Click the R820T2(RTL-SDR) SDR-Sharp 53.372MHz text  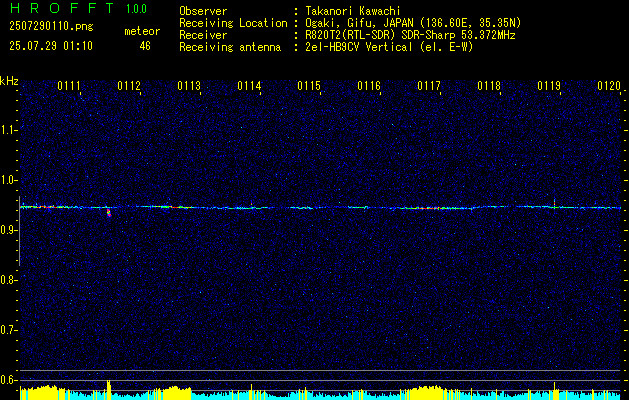coord(410,35)
